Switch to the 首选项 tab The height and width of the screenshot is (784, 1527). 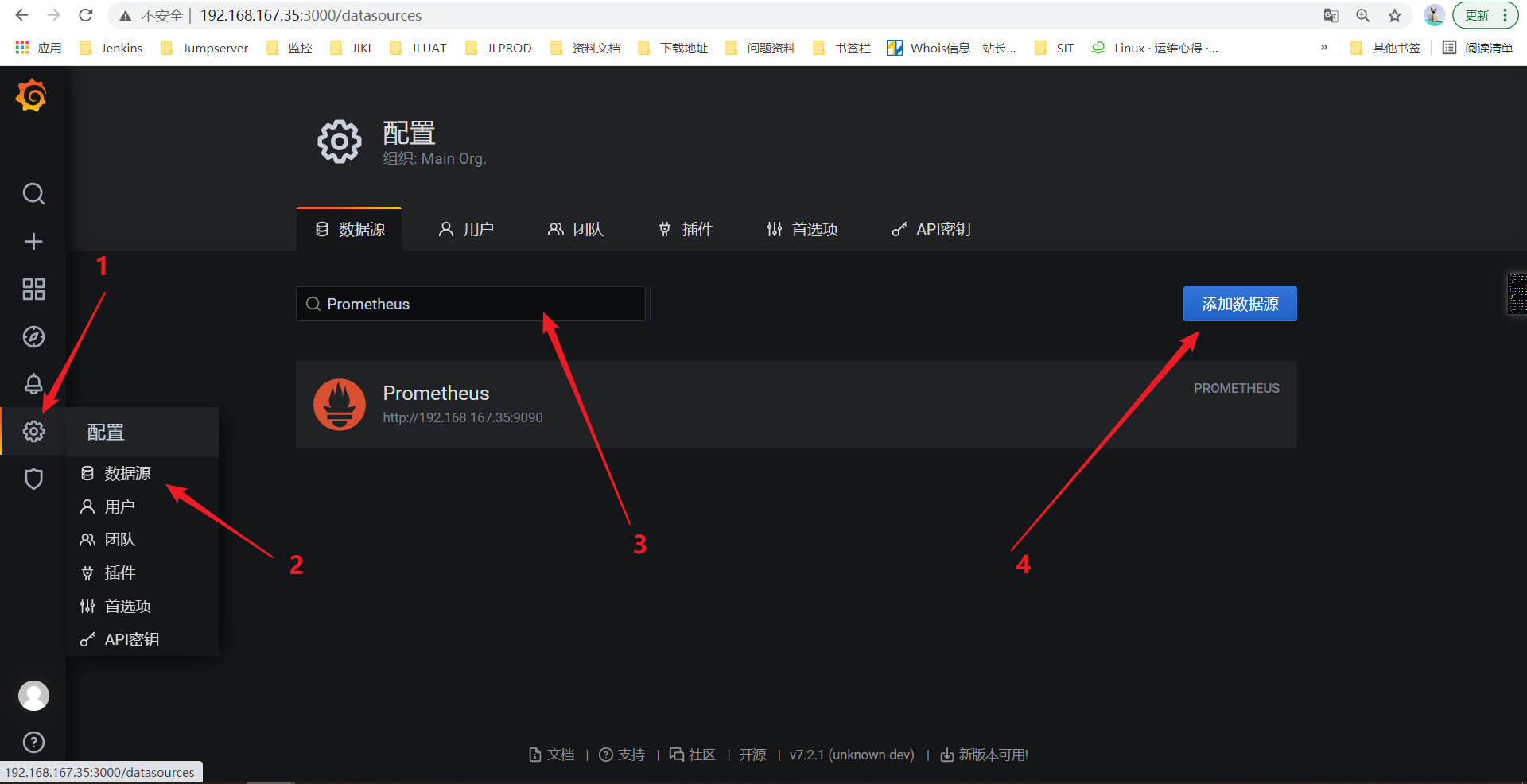(802, 229)
